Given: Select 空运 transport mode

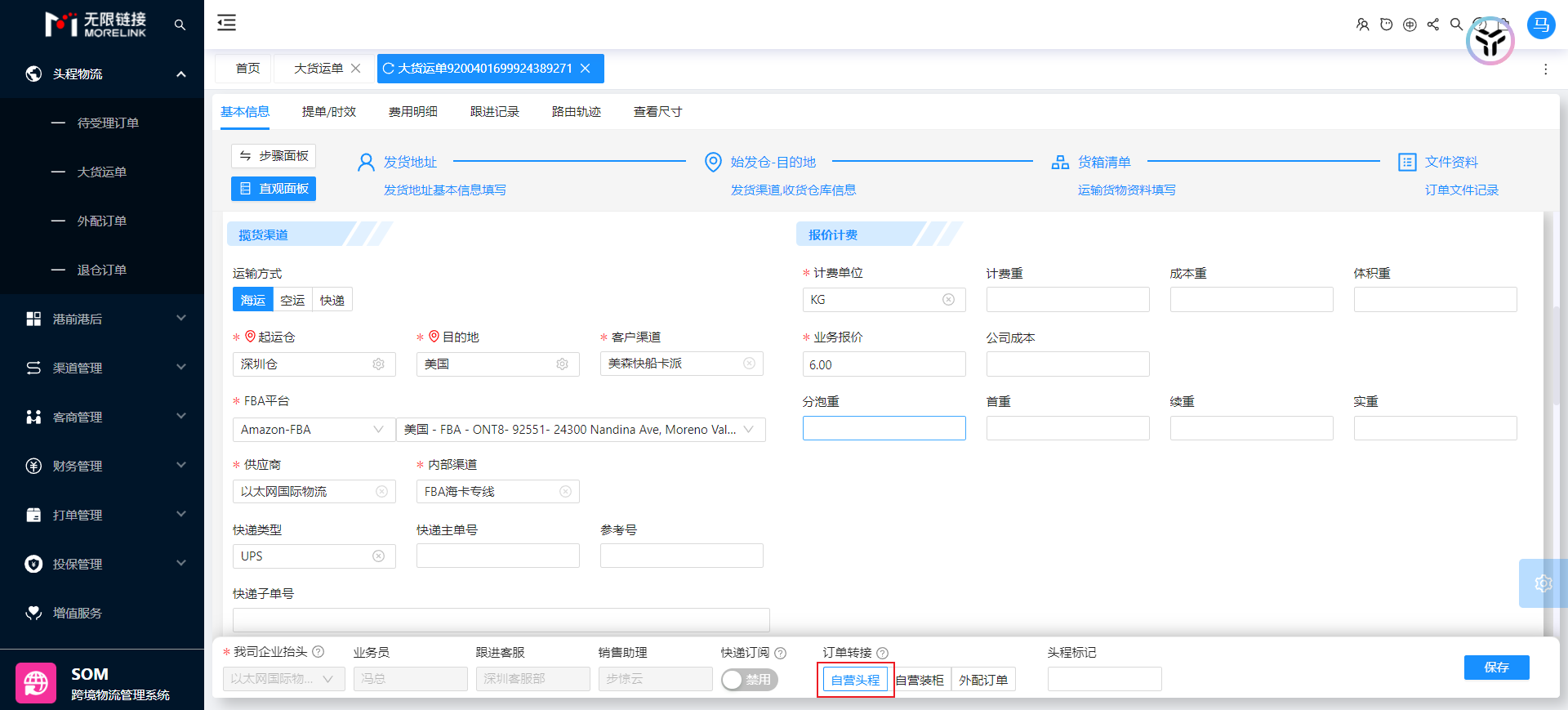Looking at the screenshot, I should pyautogui.click(x=292, y=301).
